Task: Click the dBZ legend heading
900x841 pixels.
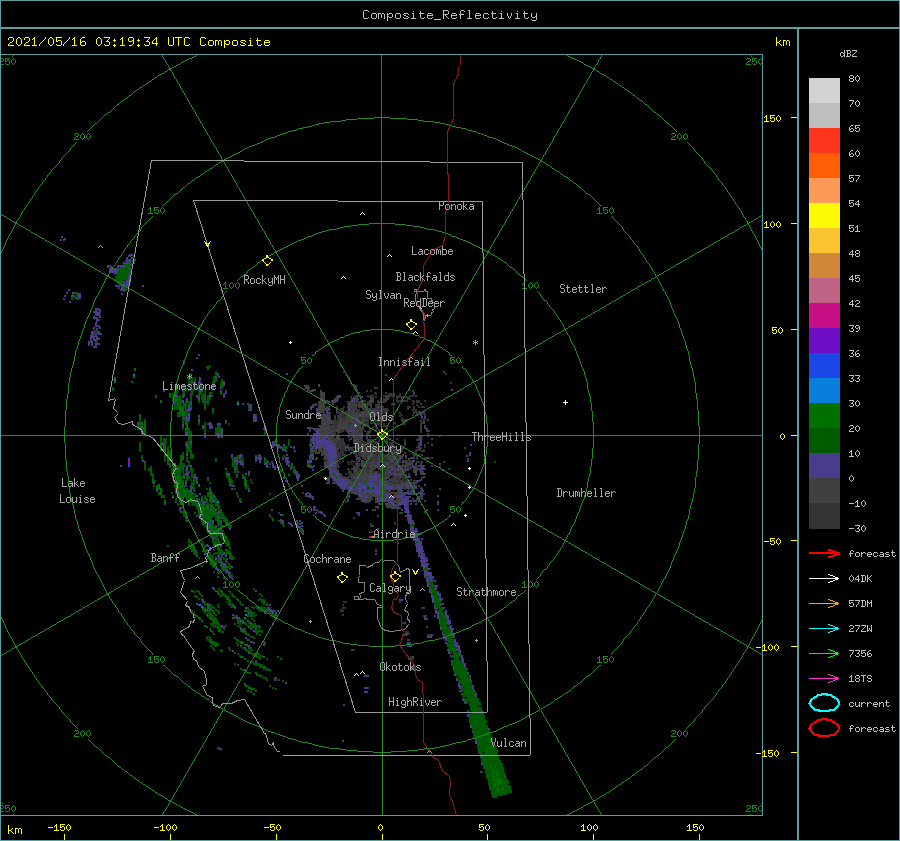Action: pos(848,53)
